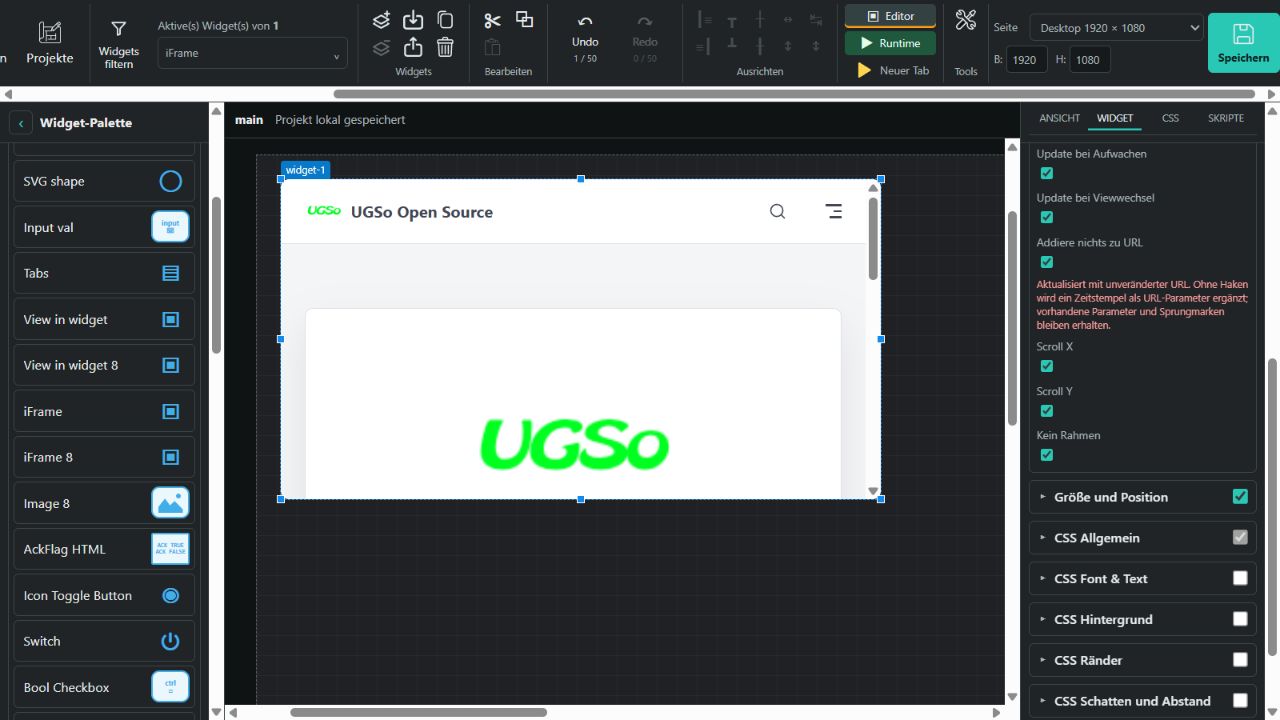This screenshot has width=1280, height=720.
Task: Open Neuer Tab runtime
Action: (890, 70)
